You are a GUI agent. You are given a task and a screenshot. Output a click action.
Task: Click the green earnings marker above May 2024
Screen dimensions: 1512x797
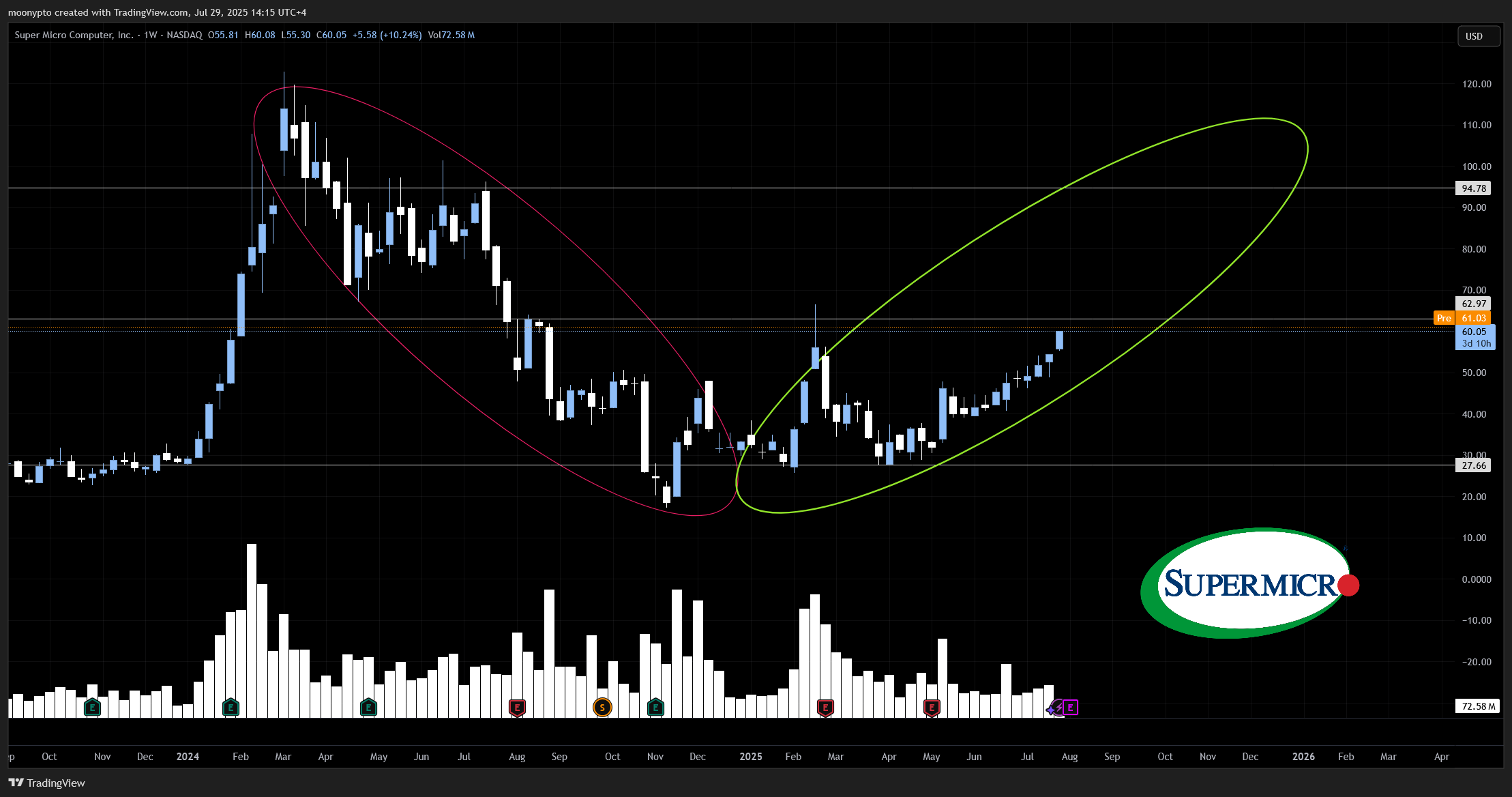(x=368, y=708)
